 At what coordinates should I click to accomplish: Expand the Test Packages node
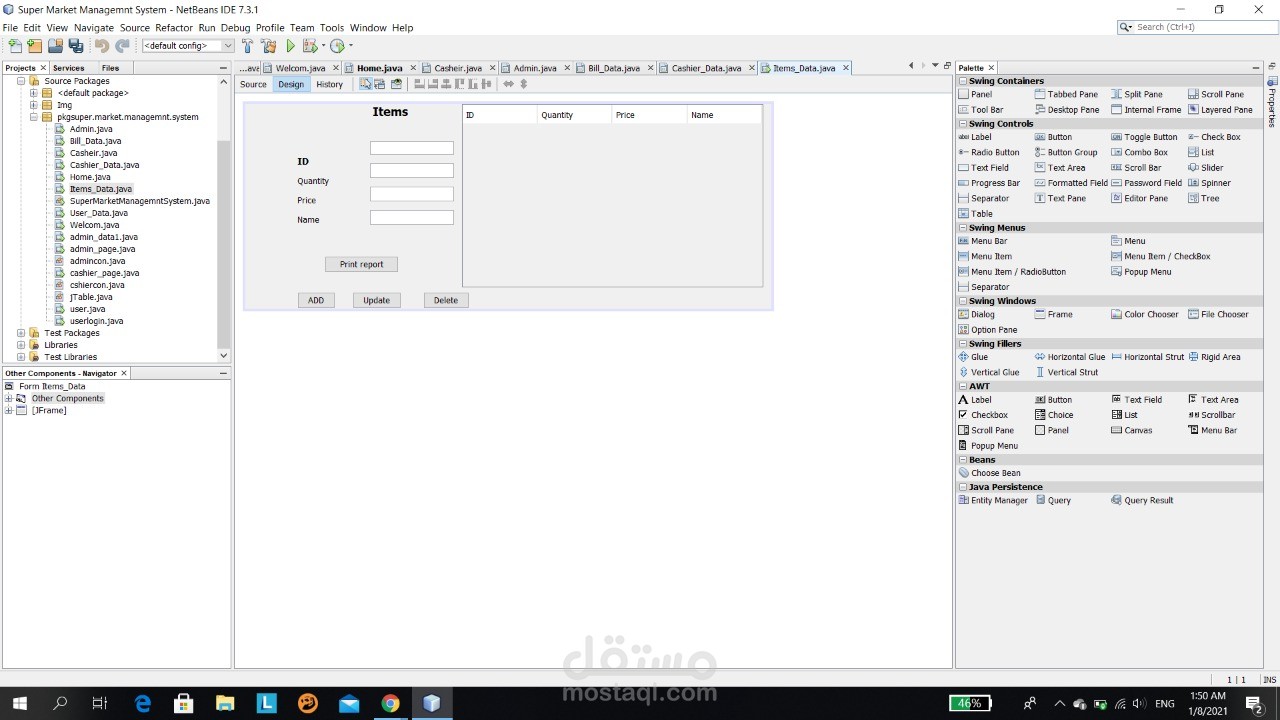pyautogui.click(x=21, y=333)
